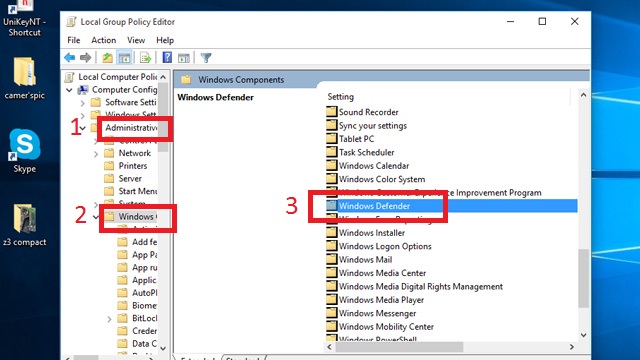Select Local Computer Policy root node
The width and height of the screenshot is (640, 360).
pyautogui.click(x=118, y=77)
